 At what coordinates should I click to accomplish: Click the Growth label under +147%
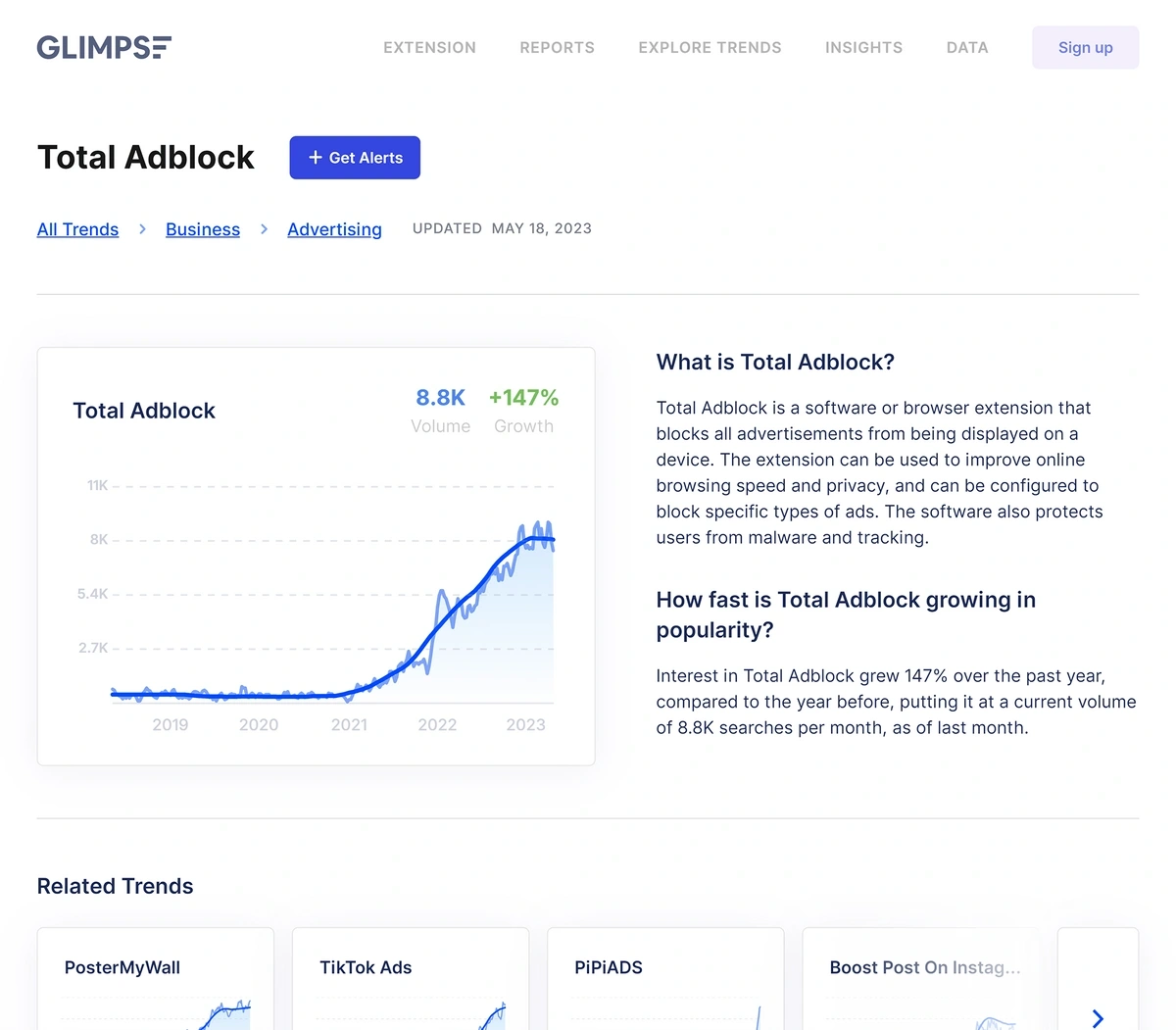(523, 426)
